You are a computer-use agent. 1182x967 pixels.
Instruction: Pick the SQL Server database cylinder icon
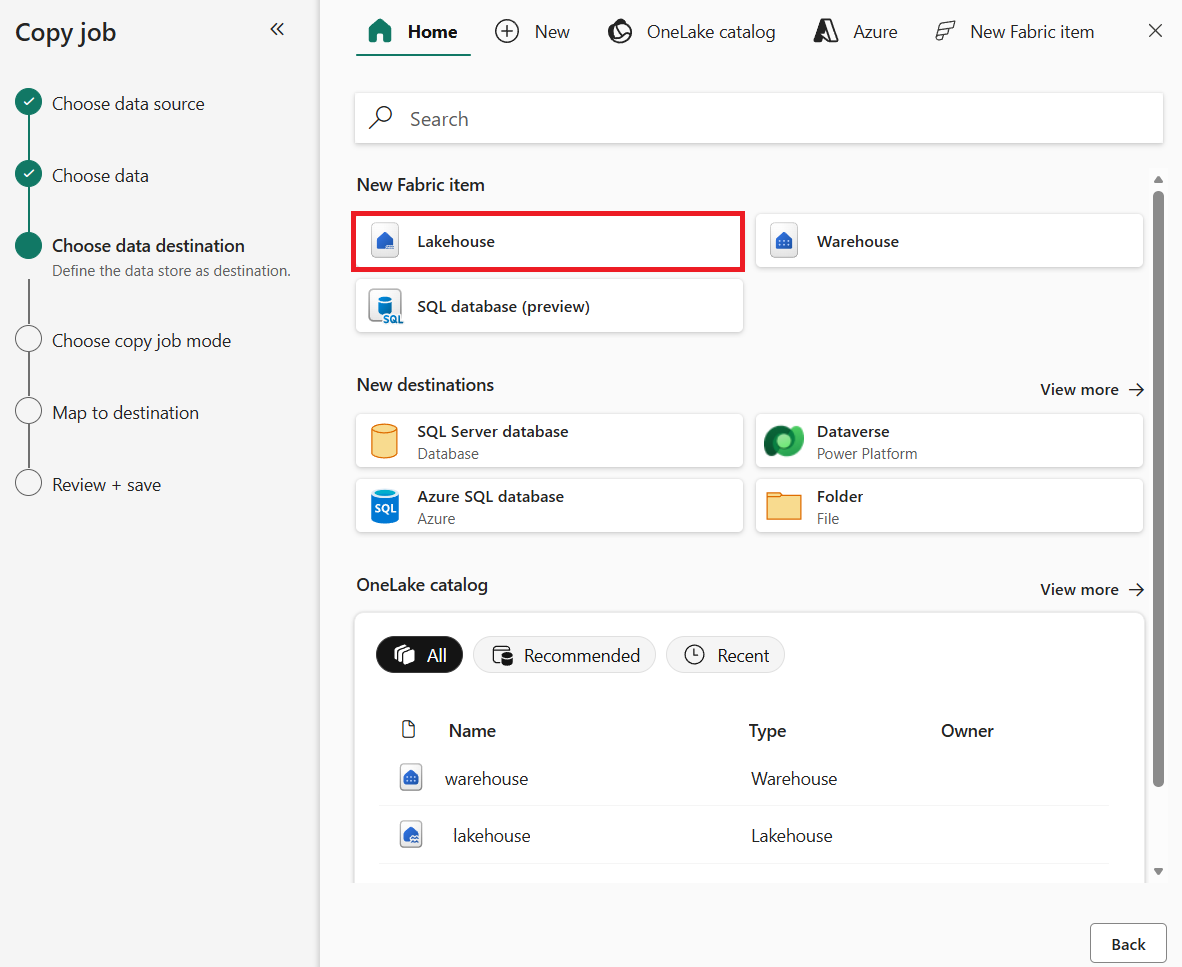(x=385, y=441)
